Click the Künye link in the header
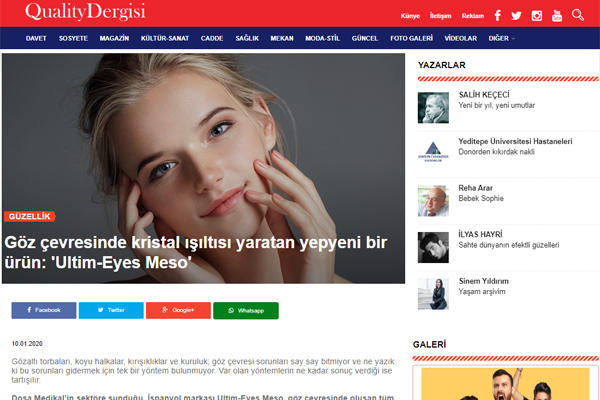Screen dimensions: 600x400 (x=410, y=16)
